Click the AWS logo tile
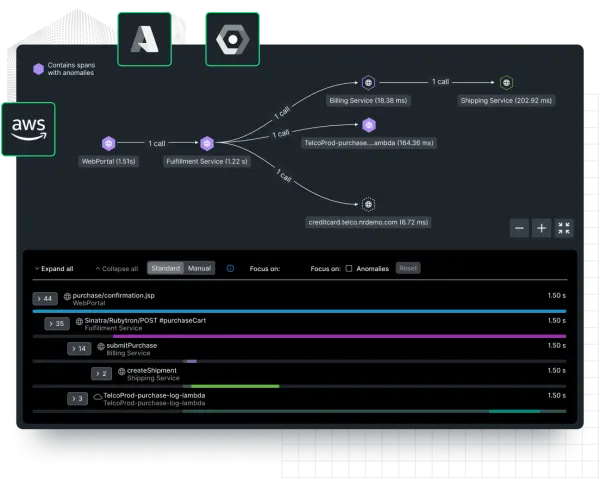The image size is (600, 490). click(x=29, y=129)
